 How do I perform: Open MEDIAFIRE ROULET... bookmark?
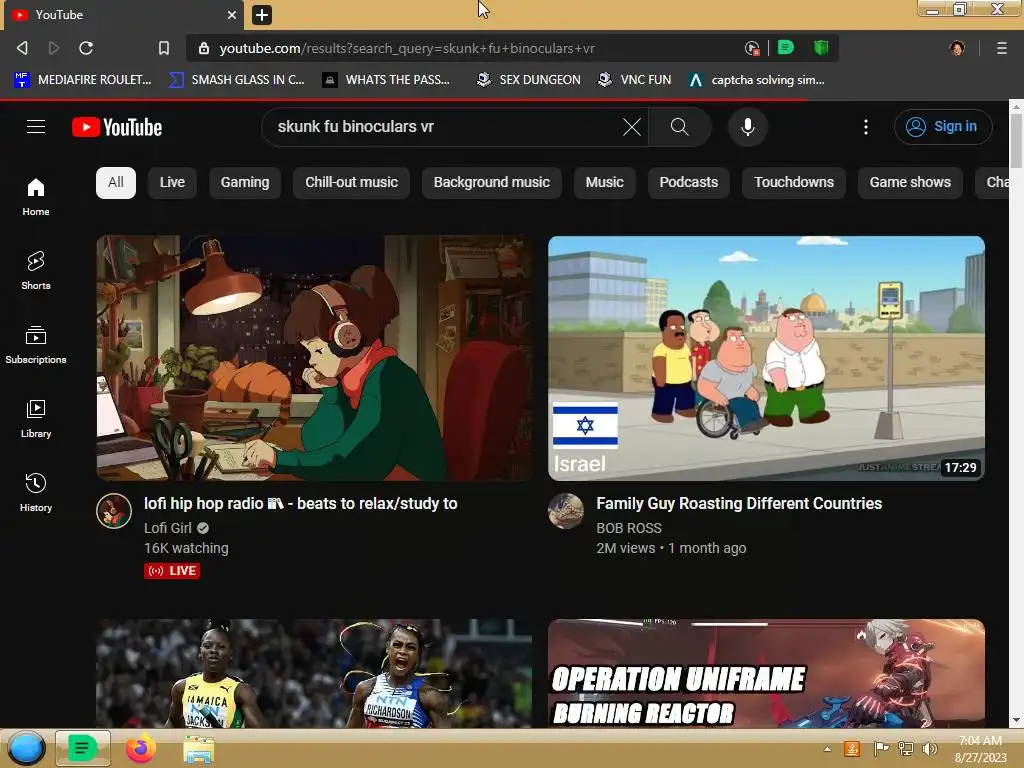coord(83,80)
